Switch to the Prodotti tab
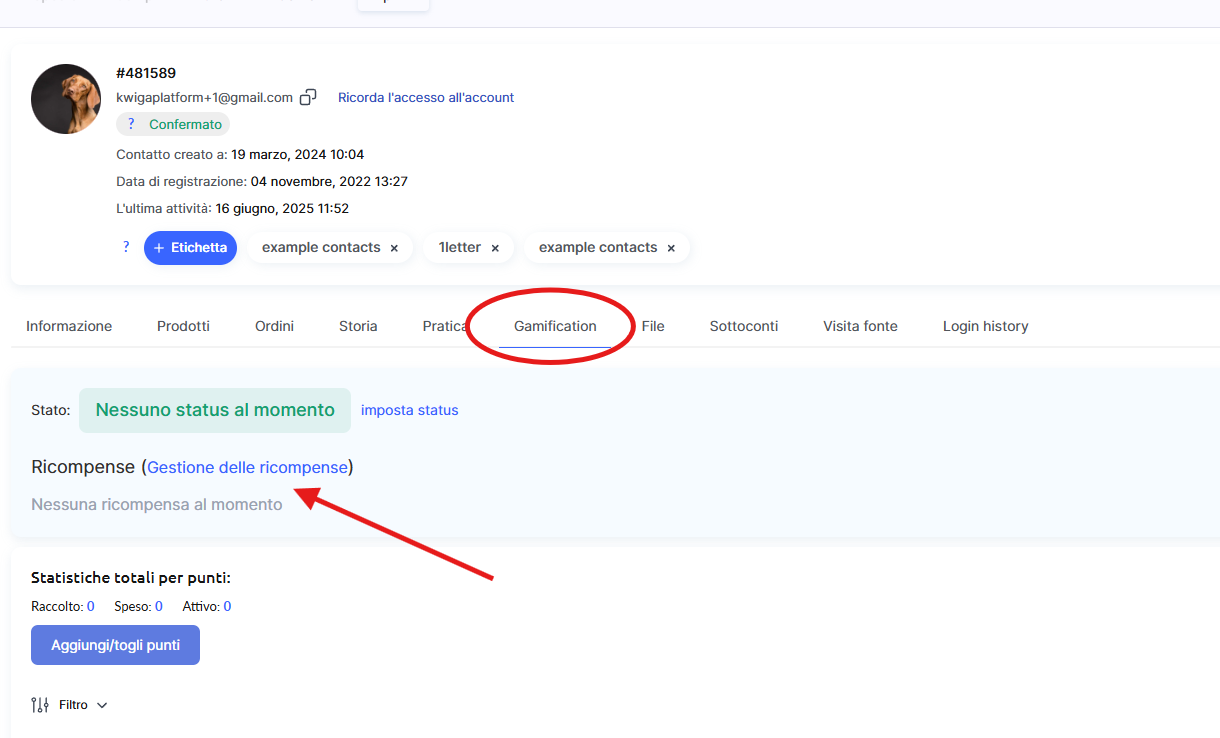The image size is (1220, 738). click(183, 326)
